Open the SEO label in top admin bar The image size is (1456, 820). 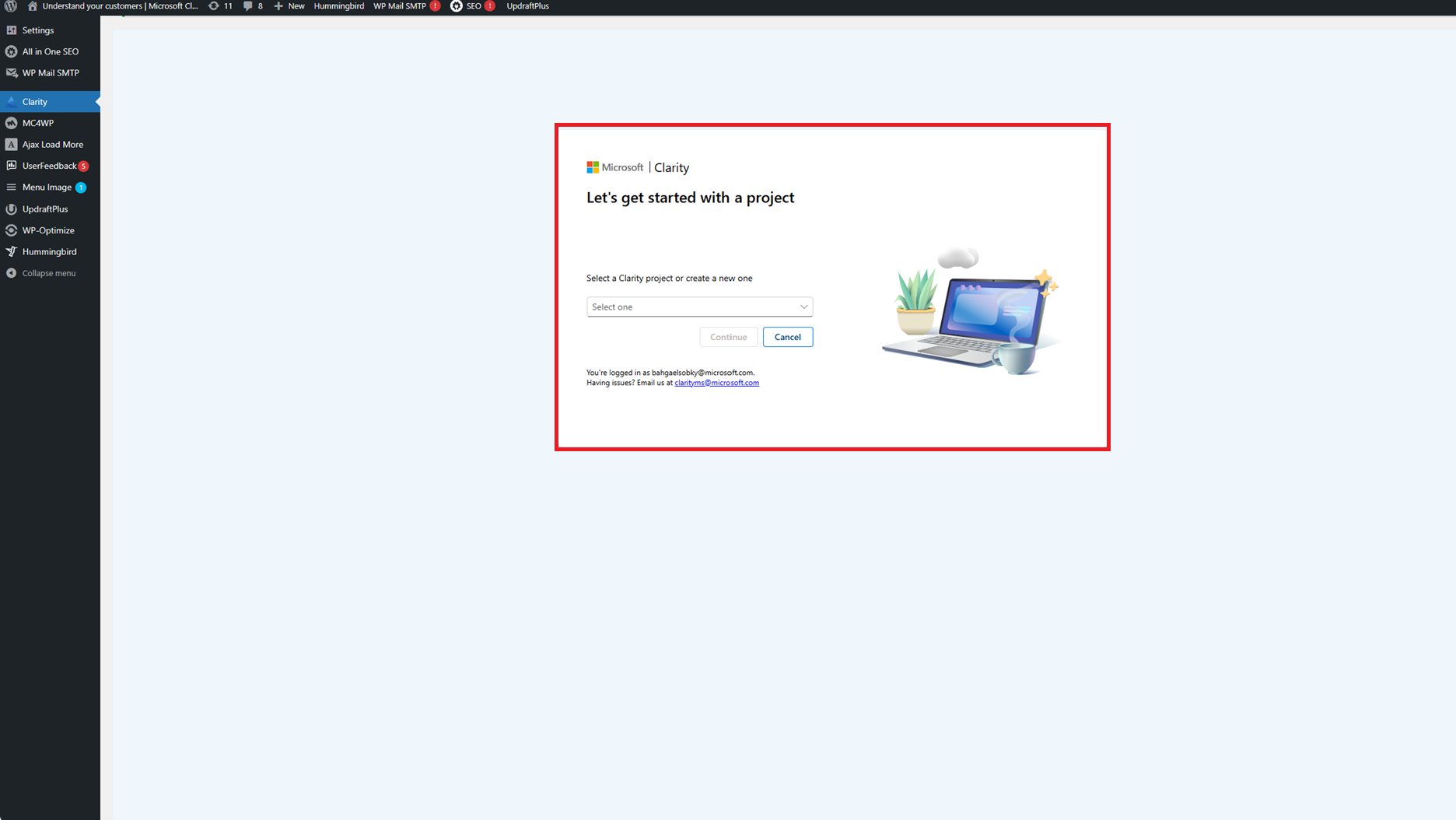[x=474, y=6]
